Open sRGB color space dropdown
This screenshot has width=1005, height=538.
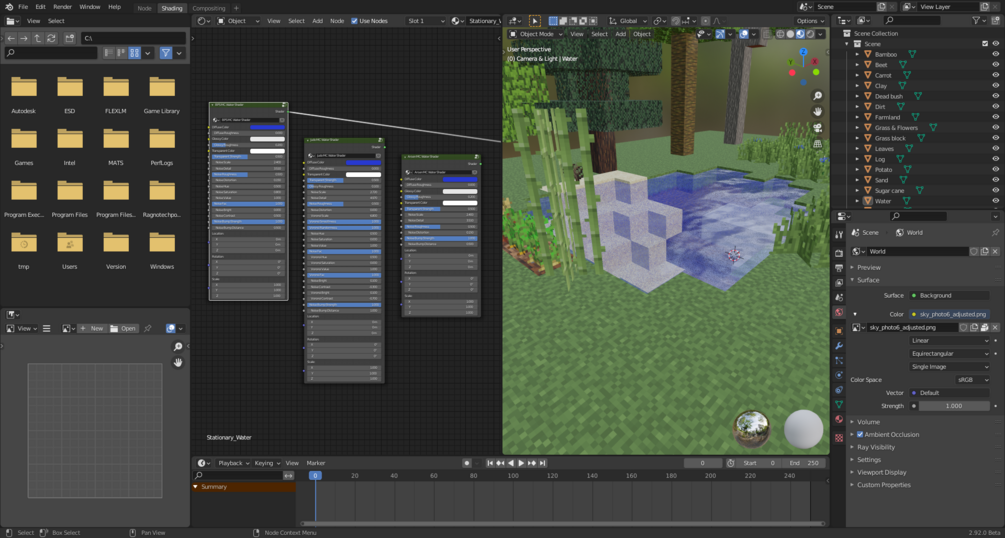973,380
